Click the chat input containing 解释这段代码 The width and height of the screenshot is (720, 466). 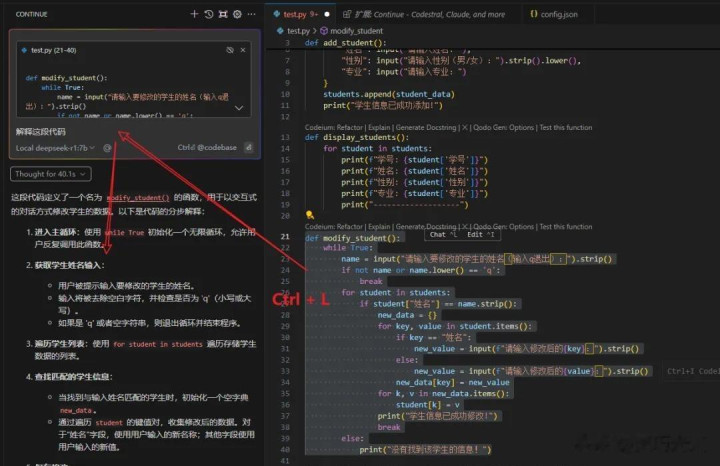(133, 132)
